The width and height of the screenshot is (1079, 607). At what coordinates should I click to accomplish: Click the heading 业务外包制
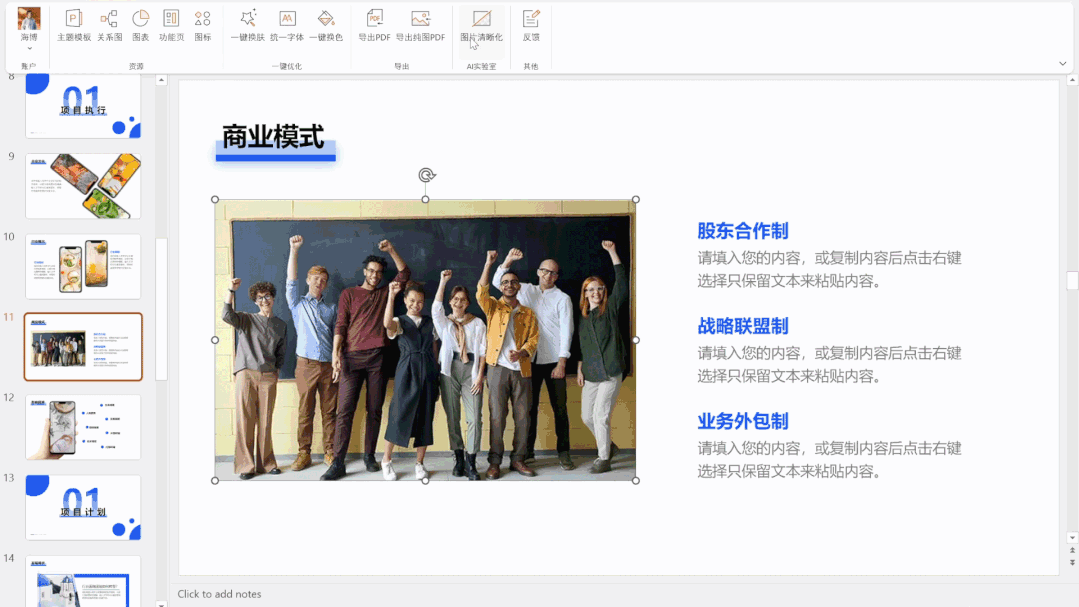click(x=743, y=421)
